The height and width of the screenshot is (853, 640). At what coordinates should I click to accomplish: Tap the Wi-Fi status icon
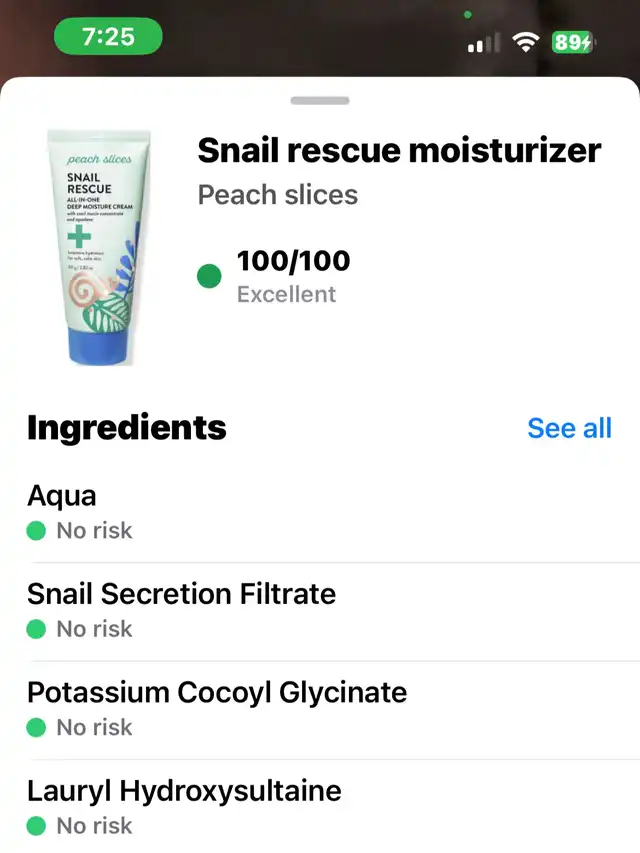(x=526, y=42)
